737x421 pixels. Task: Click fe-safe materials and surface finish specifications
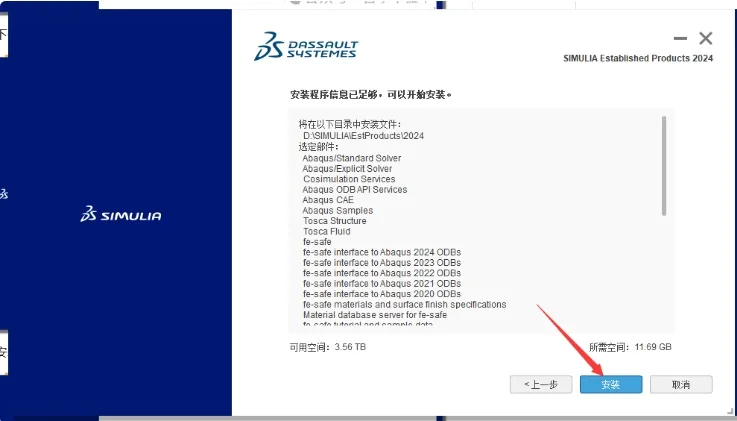(405, 304)
